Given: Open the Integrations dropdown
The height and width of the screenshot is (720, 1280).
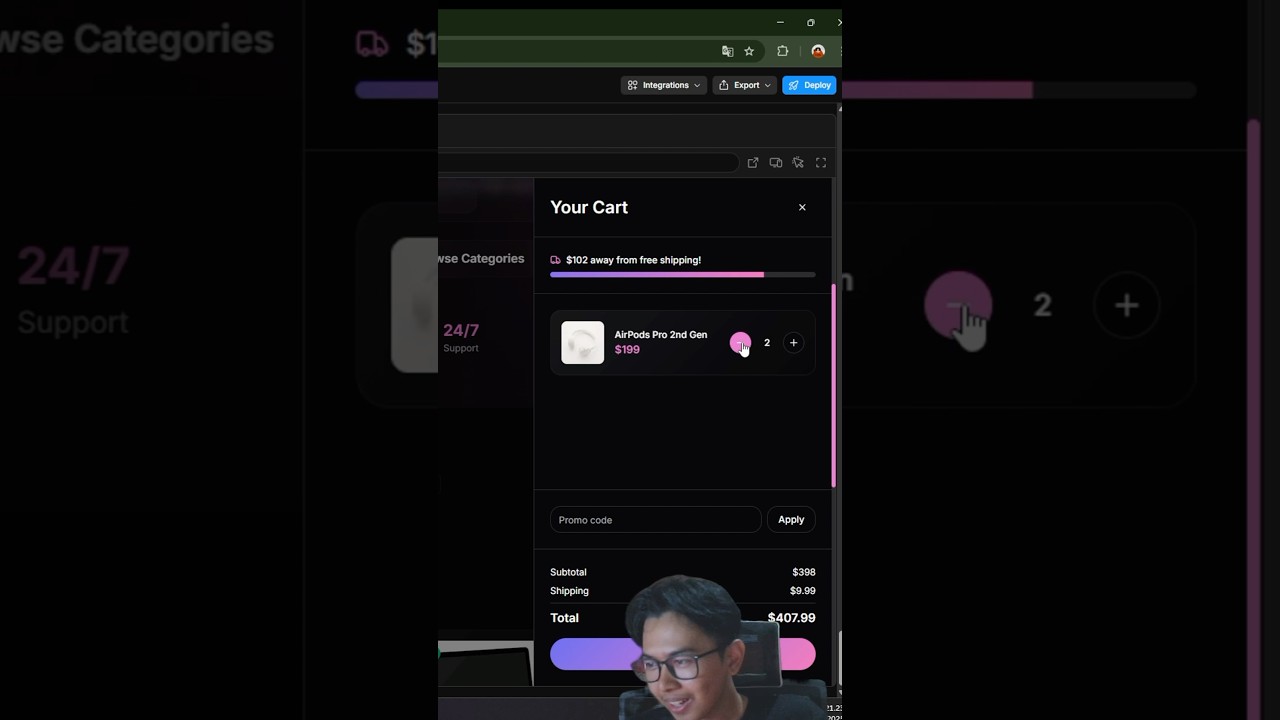Looking at the screenshot, I should [x=664, y=85].
